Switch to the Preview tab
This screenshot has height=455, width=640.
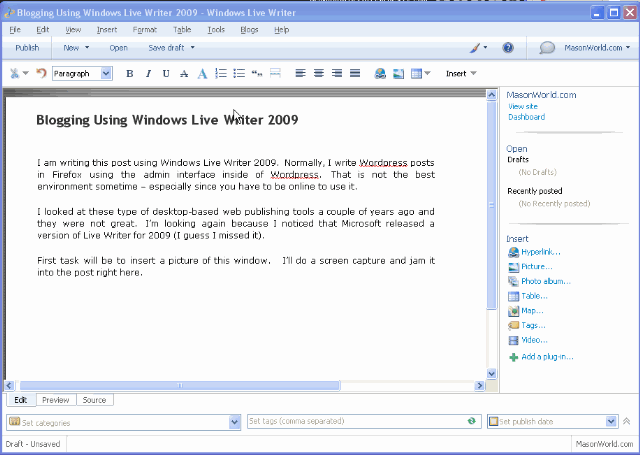(56, 400)
